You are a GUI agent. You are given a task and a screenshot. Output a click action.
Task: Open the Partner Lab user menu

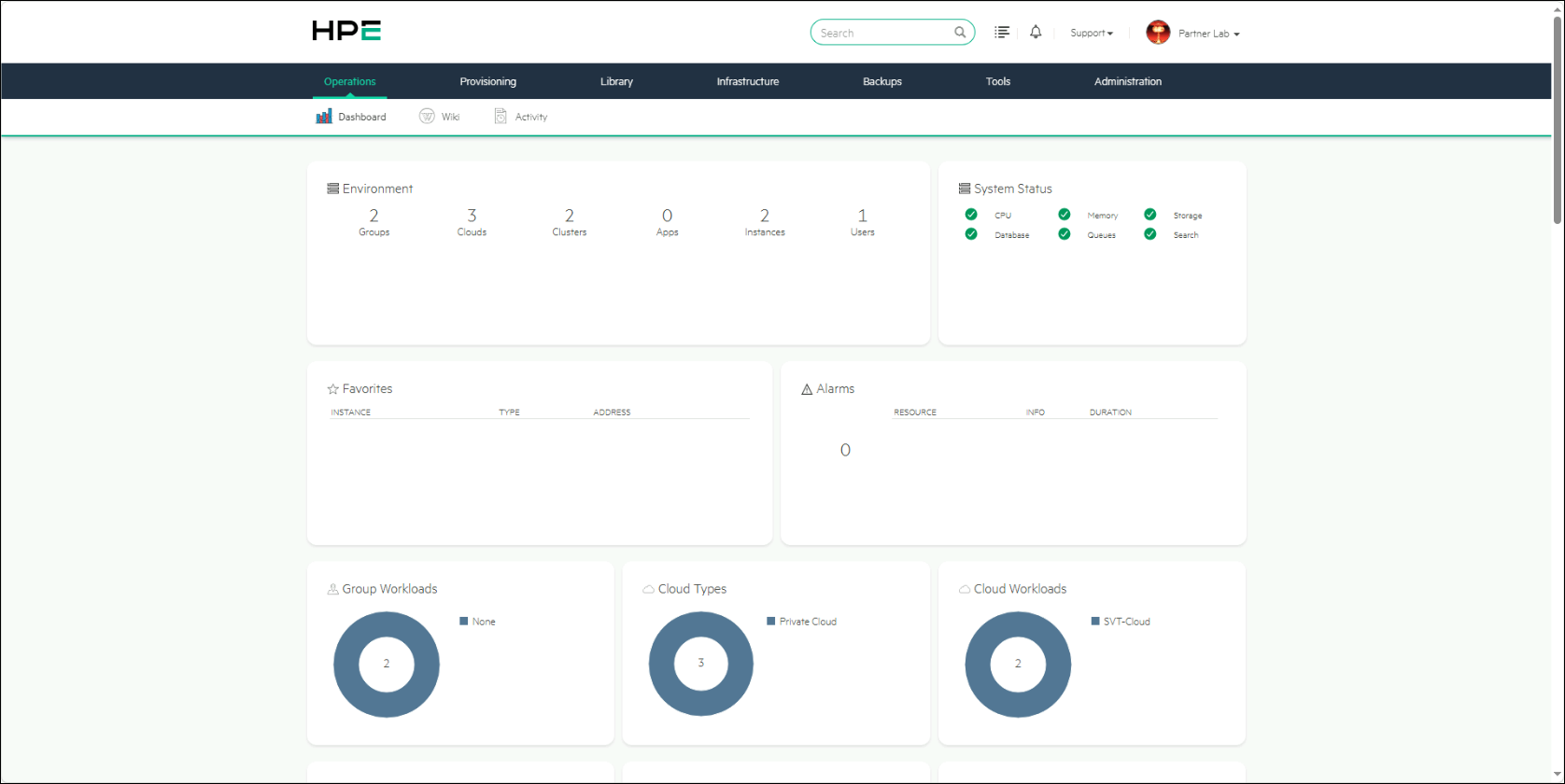click(x=1208, y=34)
